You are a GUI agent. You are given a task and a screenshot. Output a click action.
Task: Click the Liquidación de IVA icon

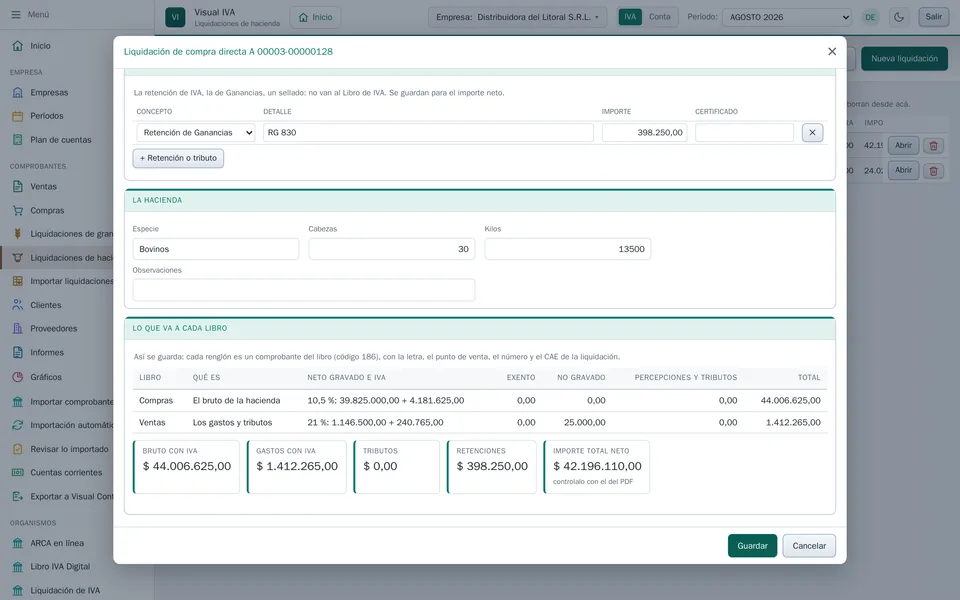point(18,590)
